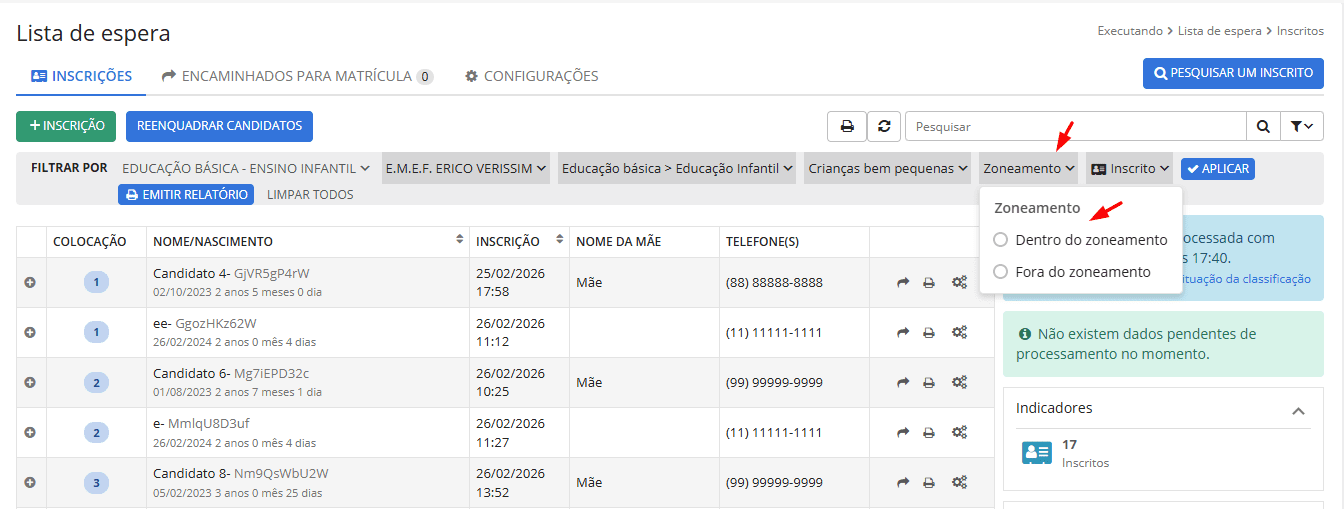Switch to the Encaminhados para Matrícula tab
Viewport: 1344px width, 509px height.
pyautogui.click(x=297, y=76)
